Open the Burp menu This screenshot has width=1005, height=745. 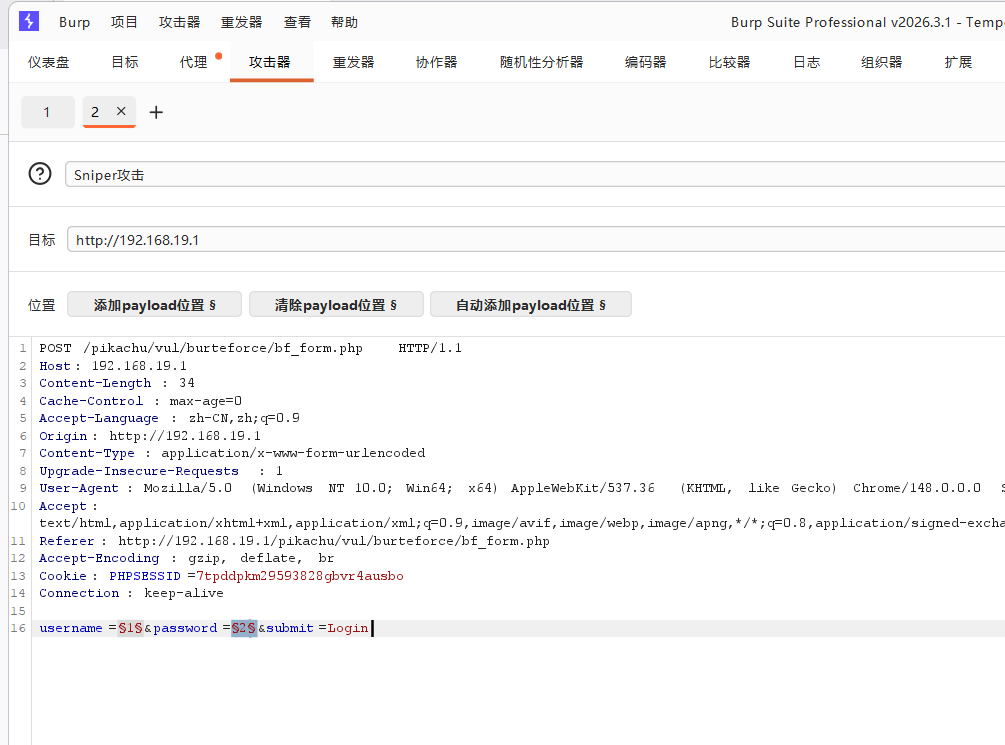click(74, 22)
